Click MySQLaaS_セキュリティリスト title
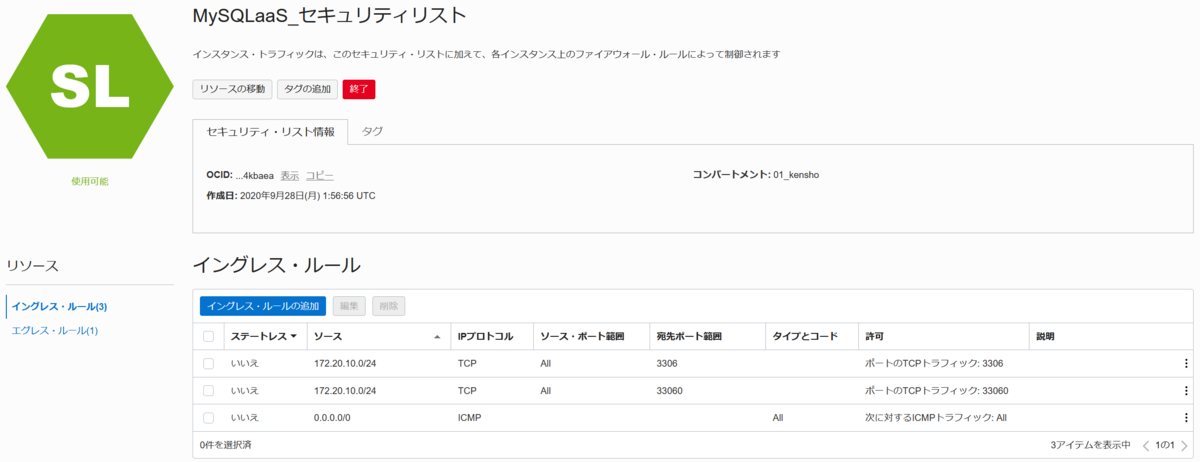 [x=329, y=15]
